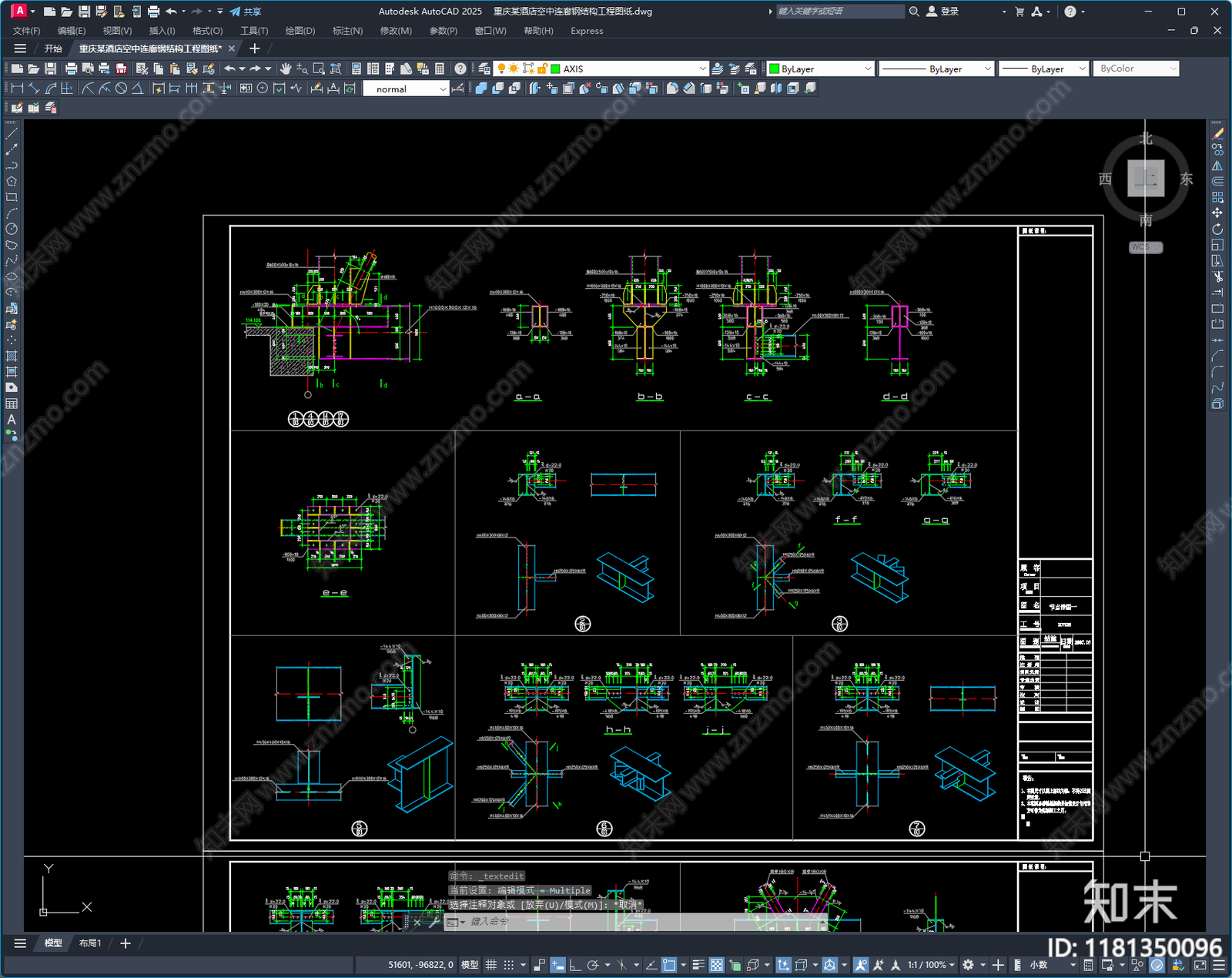Screen dimensions: 1232x978
Task: Open the Layer Properties Manager icon
Action: pyautogui.click(x=484, y=69)
